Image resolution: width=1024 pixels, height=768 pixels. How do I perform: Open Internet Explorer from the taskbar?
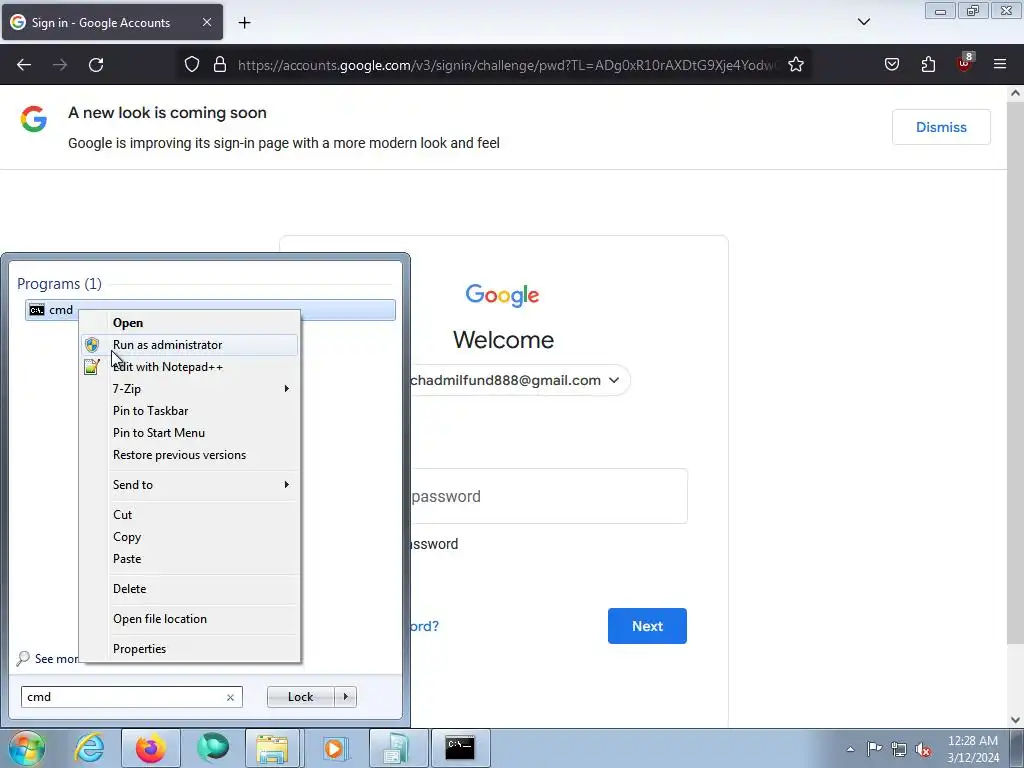pos(89,748)
